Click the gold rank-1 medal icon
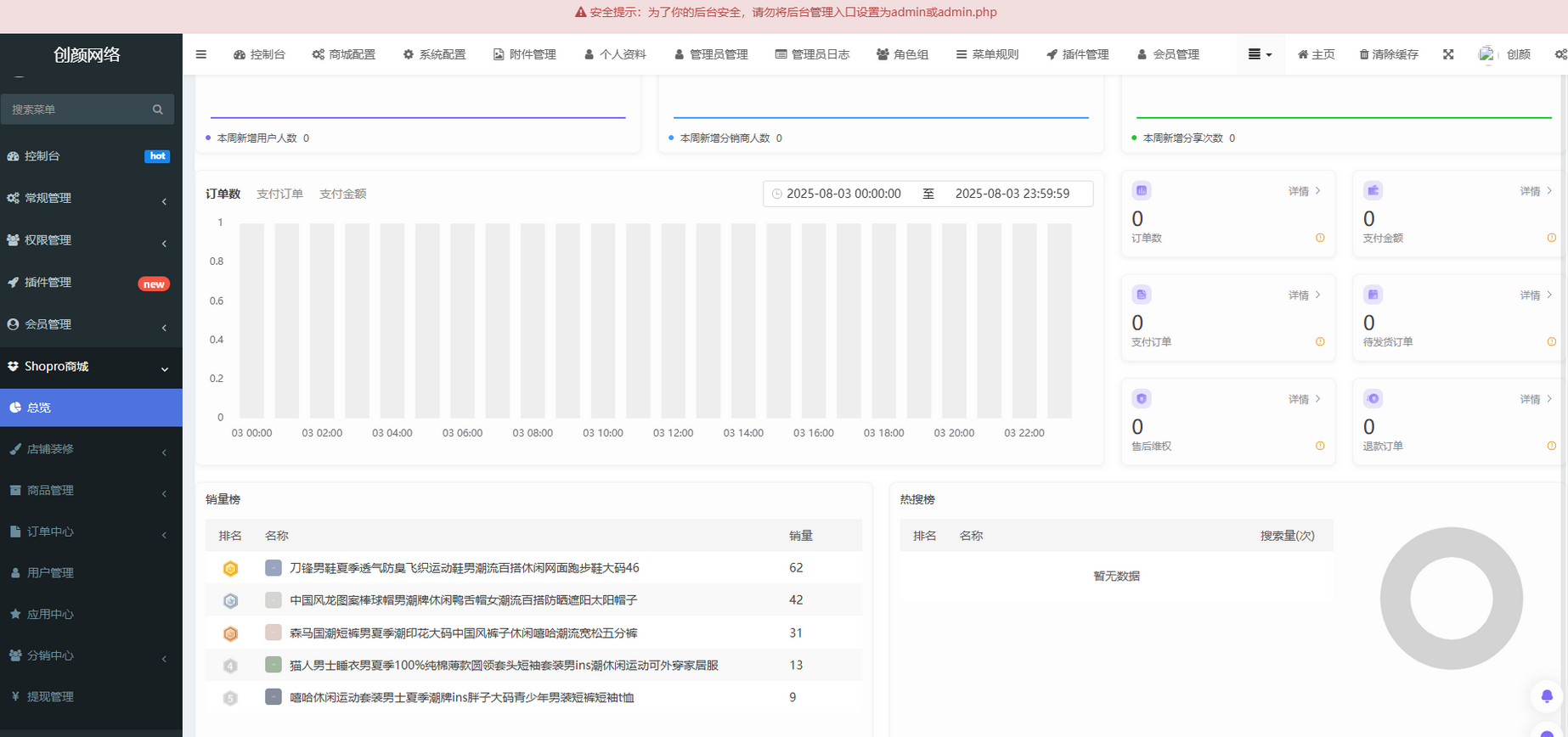This screenshot has width=1568, height=737. point(230,569)
